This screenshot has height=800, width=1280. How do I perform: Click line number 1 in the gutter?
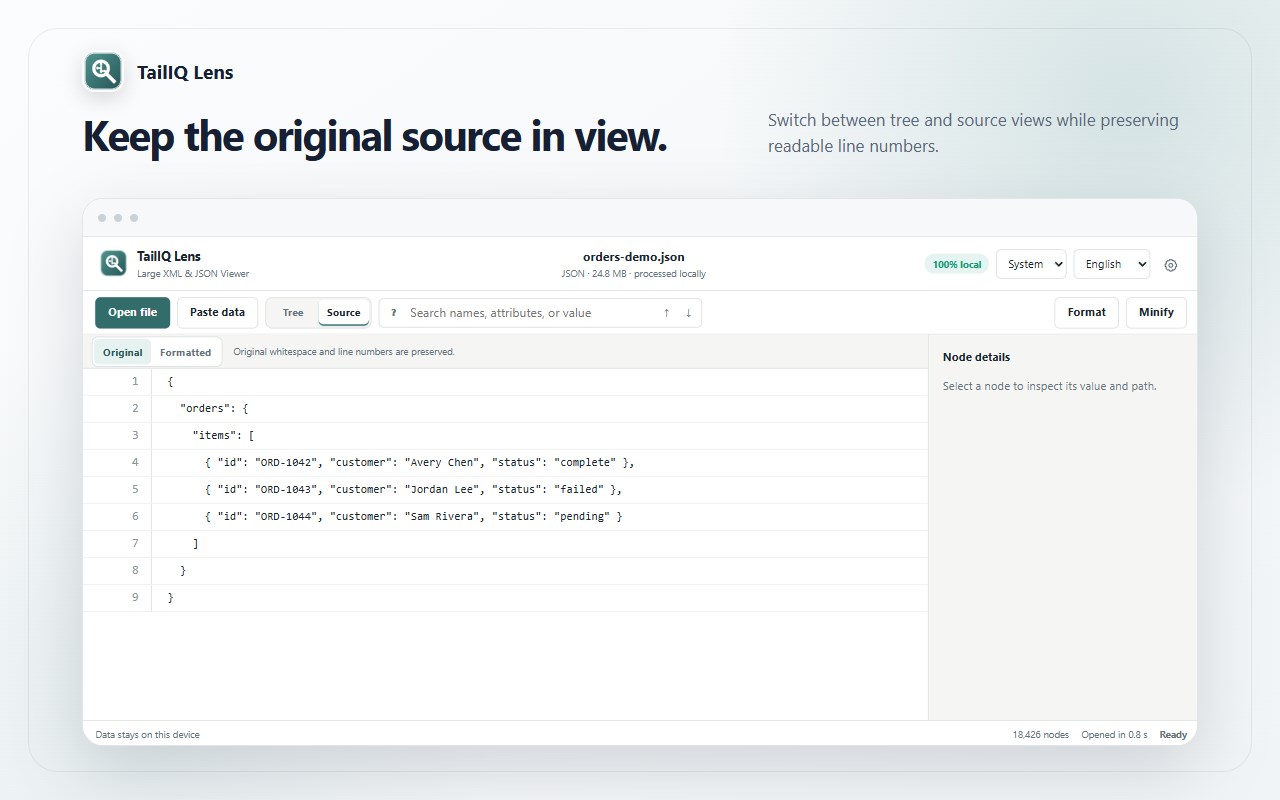(x=135, y=382)
